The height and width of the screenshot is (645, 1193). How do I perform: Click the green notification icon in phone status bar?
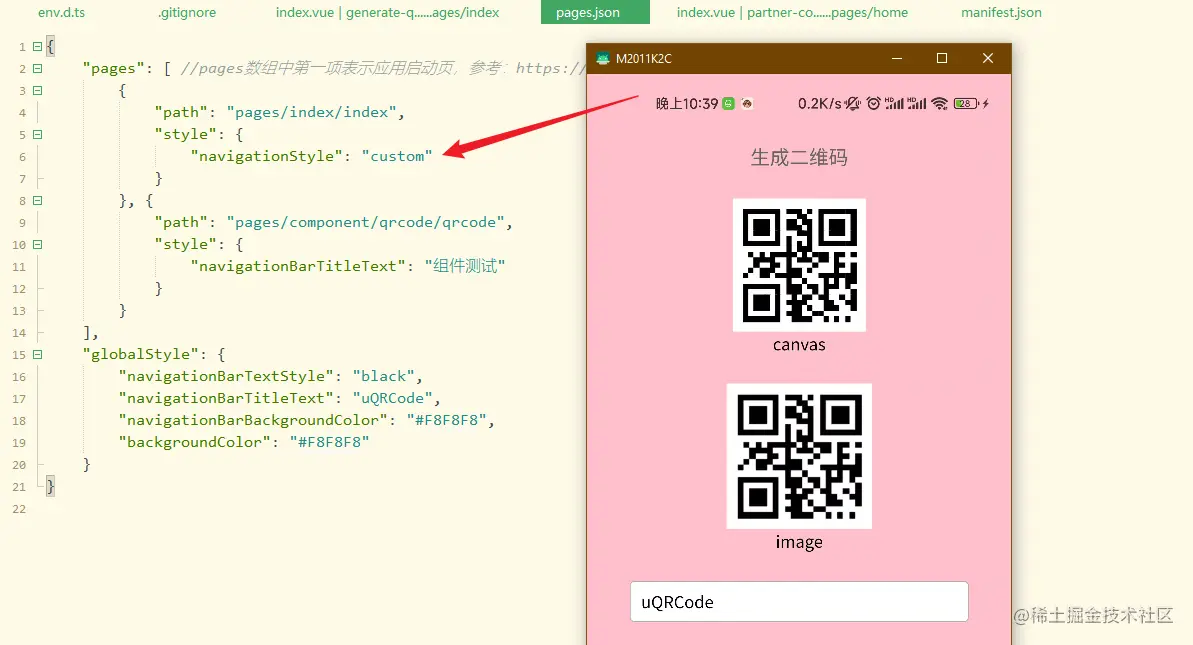tap(728, 103)
